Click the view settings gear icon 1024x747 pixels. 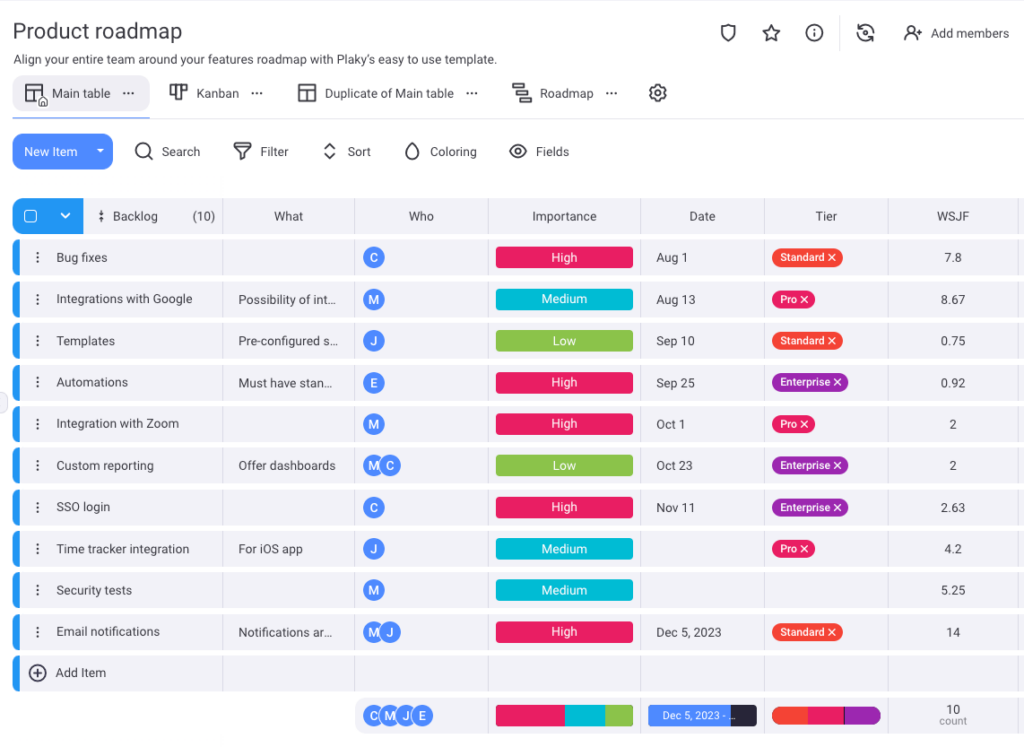657,93
